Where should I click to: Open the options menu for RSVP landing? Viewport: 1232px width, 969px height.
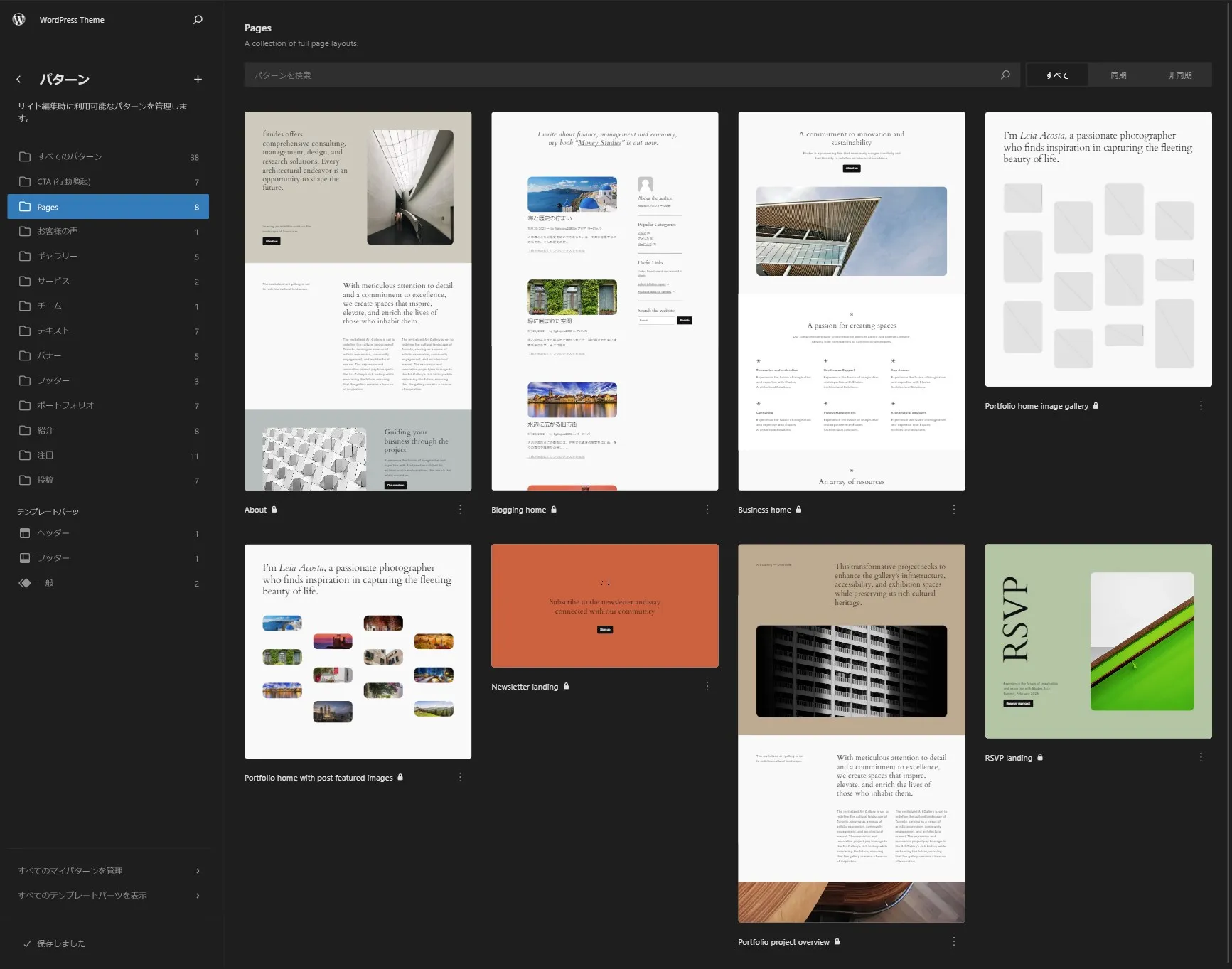coord(1201,758)
